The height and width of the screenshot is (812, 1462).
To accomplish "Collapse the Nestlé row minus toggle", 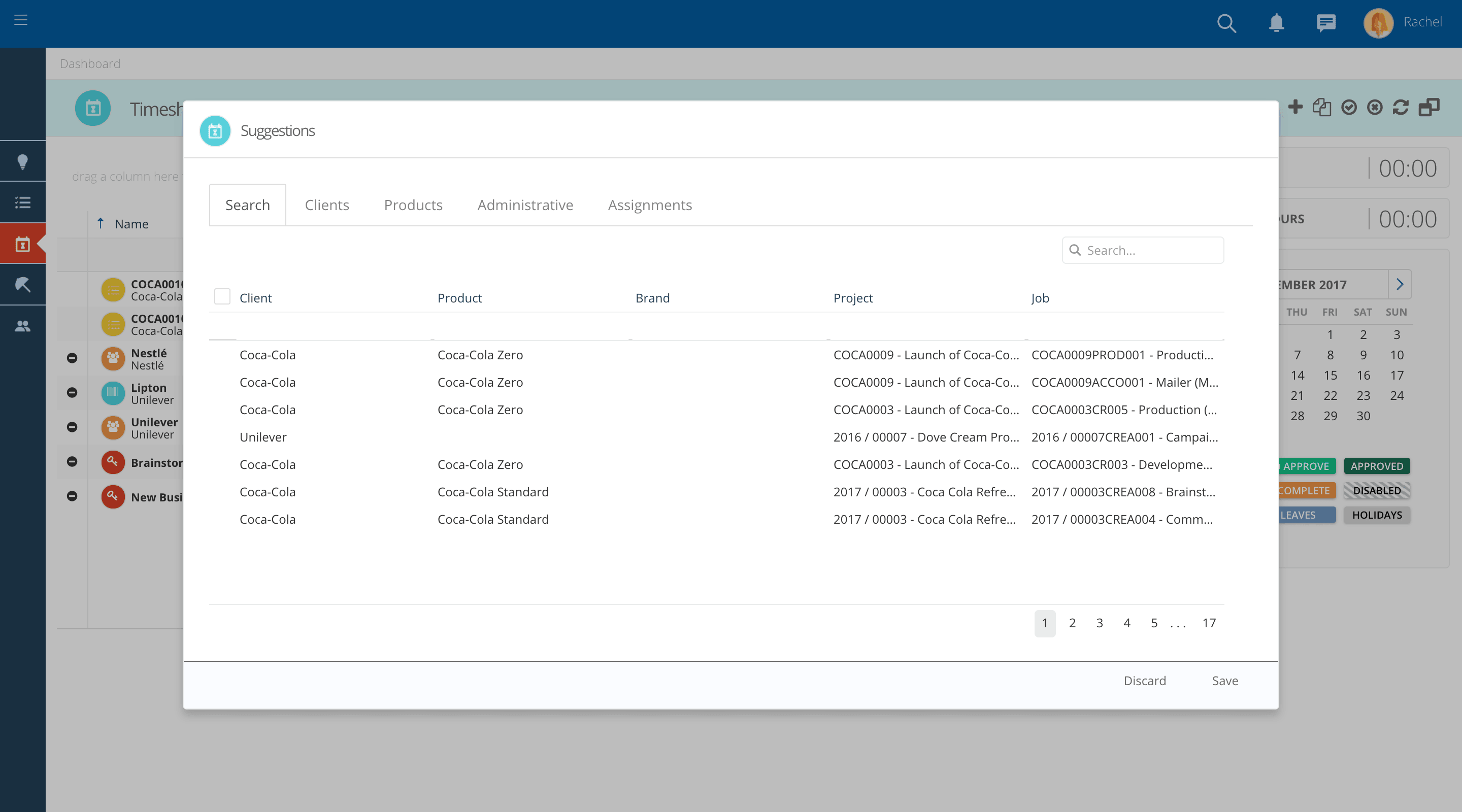I will (x=72, y=358).
